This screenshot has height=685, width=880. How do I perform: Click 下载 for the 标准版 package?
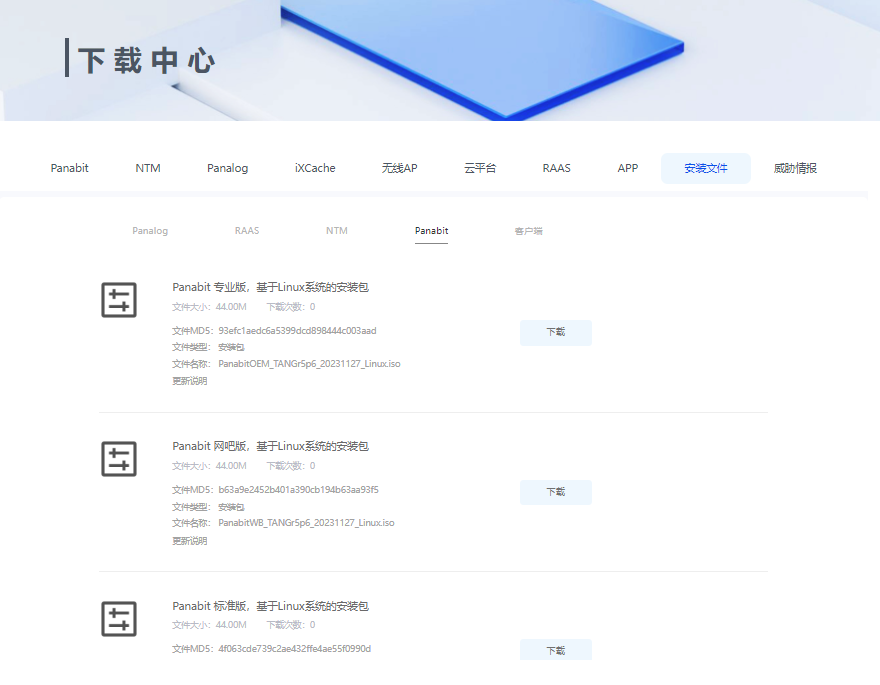[555, 649]
